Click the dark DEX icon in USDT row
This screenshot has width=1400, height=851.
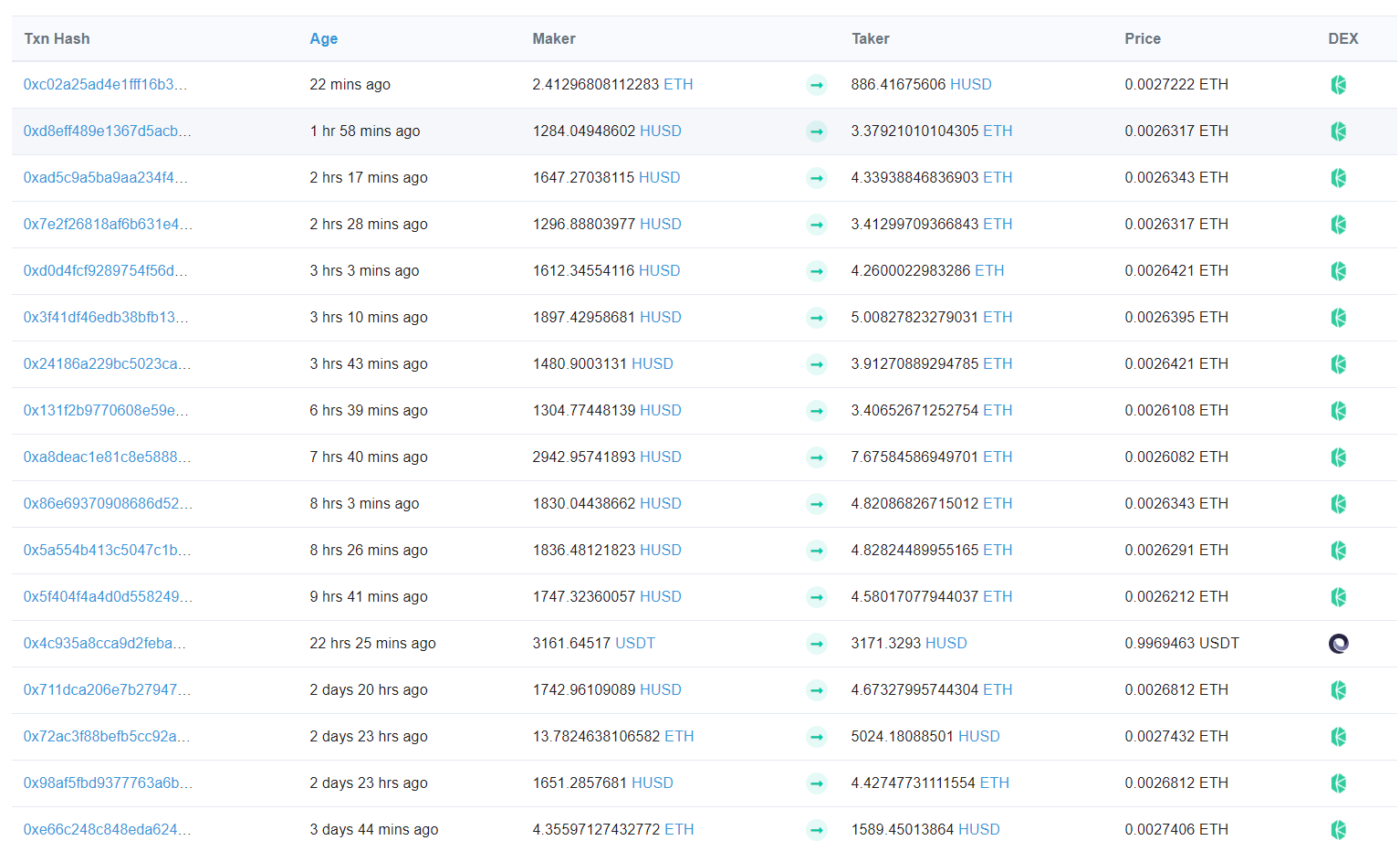1338,644
